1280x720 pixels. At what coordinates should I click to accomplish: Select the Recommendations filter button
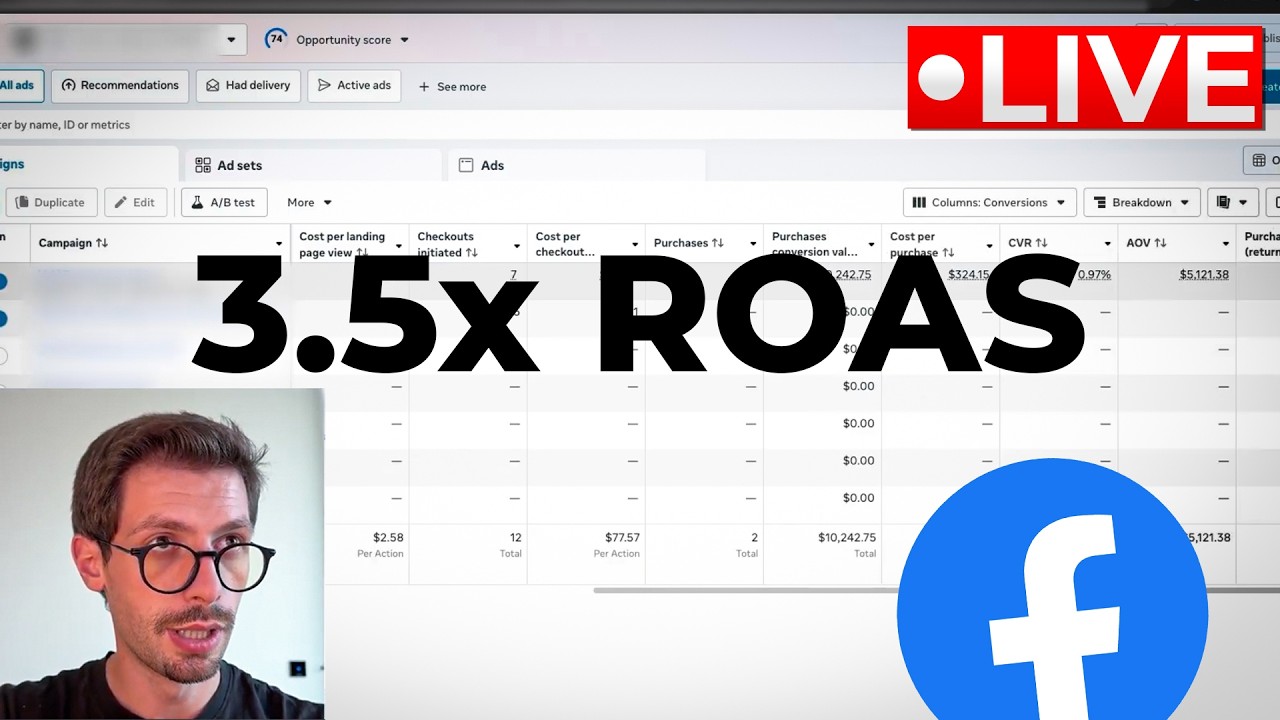[120, 86]
